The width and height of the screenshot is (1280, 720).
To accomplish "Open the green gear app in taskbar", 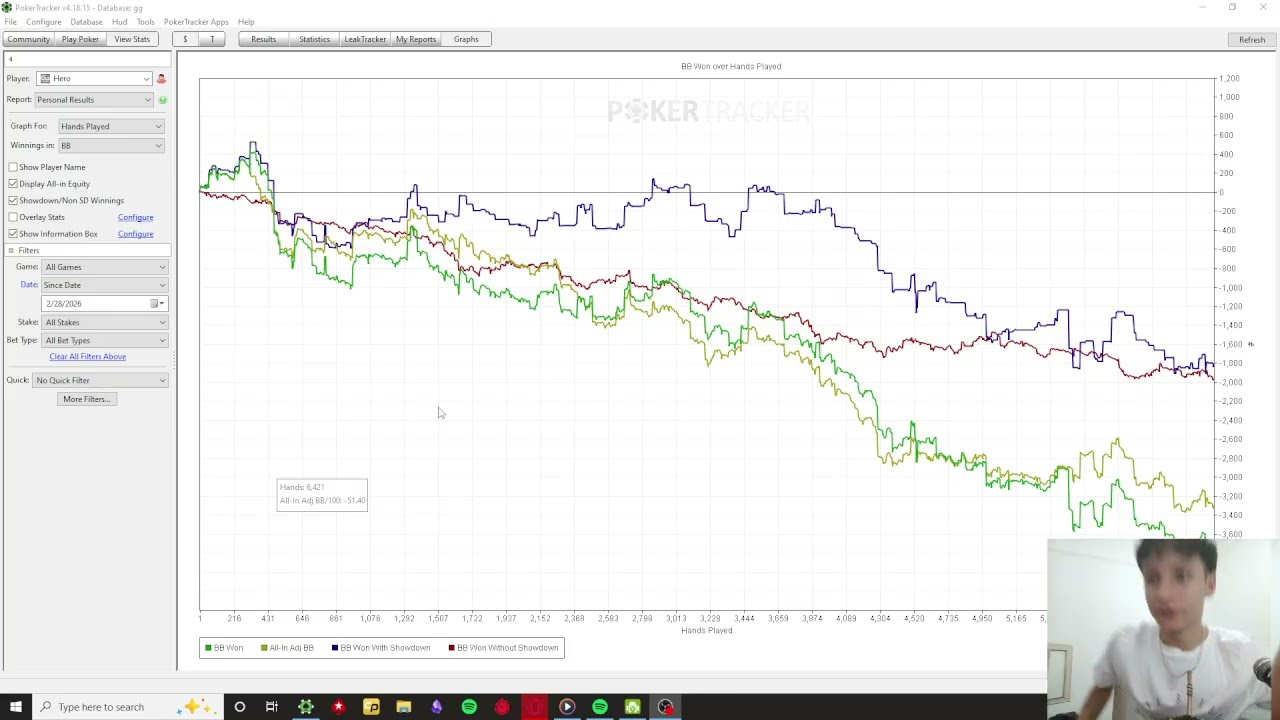I will pos(306,707).
